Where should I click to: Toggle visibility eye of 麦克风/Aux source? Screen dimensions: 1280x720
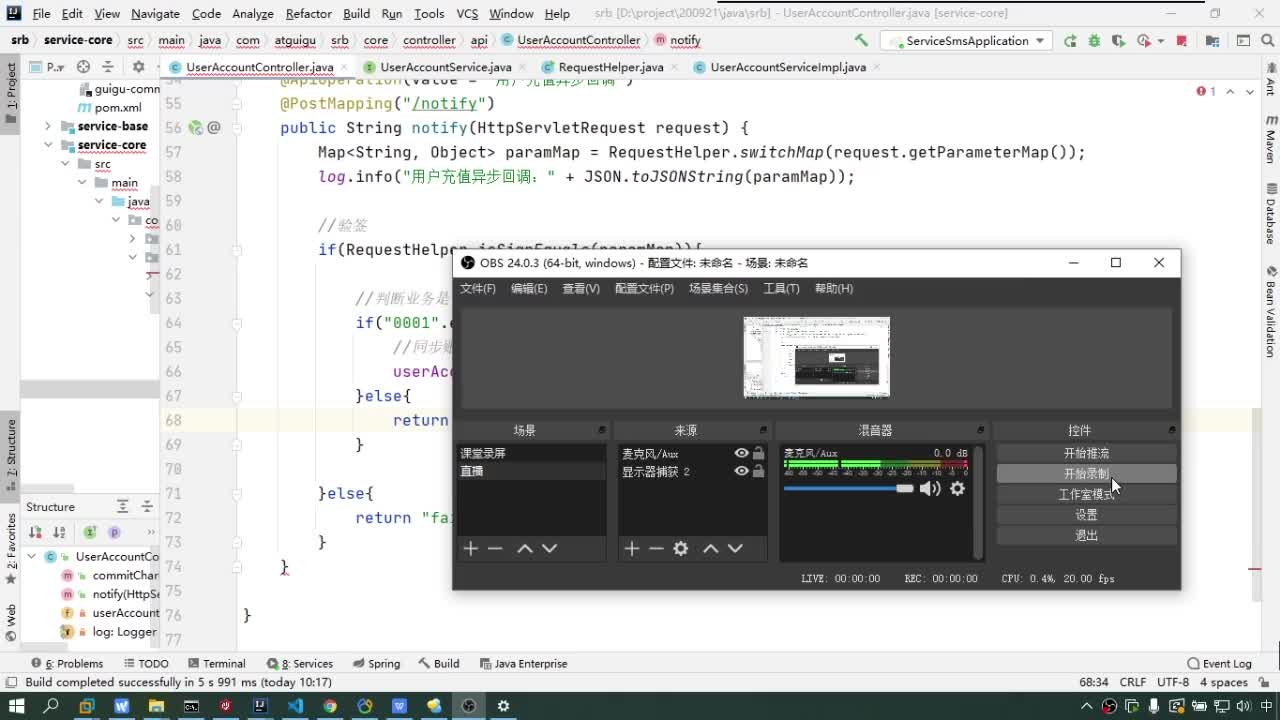[741, 453]
